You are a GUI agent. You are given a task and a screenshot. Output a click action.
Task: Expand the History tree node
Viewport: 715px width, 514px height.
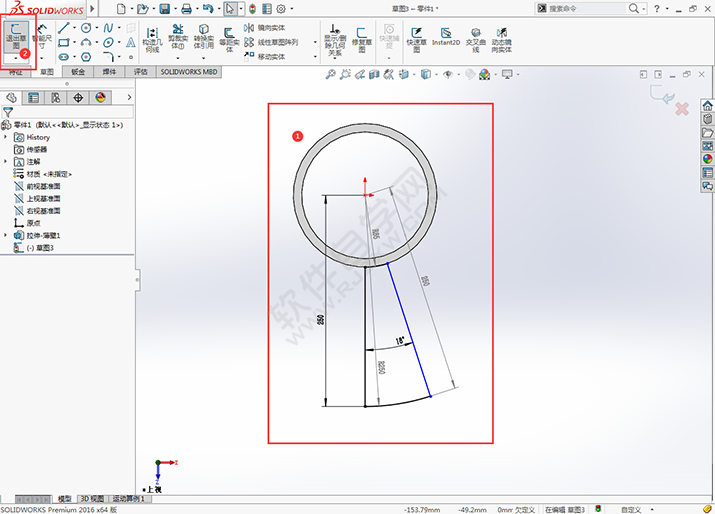click(6, 137)
